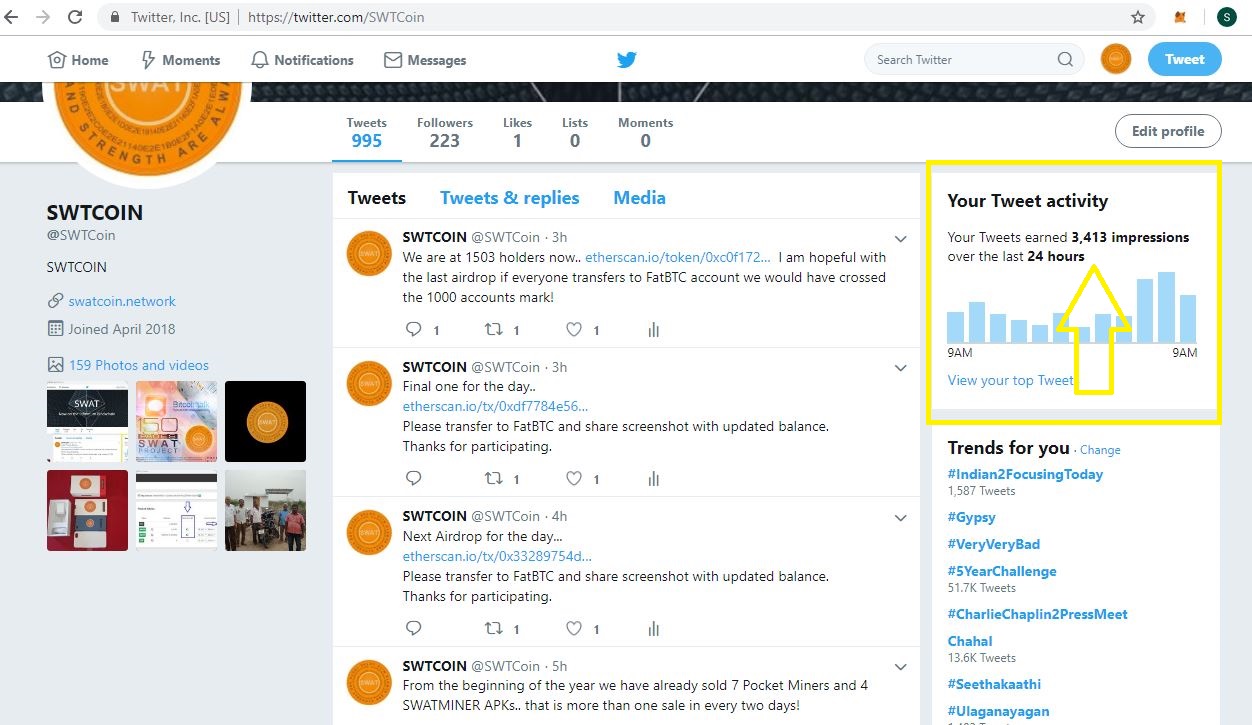Open the MetaMask fox extension icon
This screenshot has width=1252, height=725.
[1181, 17]
